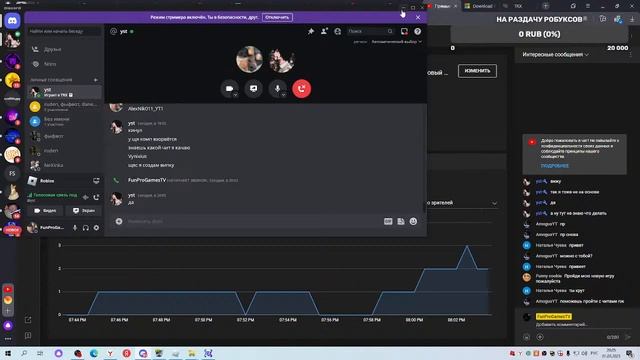Click the Discord conversation search field in the sidebar
Image resolution: width=640 pixels, height=360 pixels.
(x=64, y=31)
